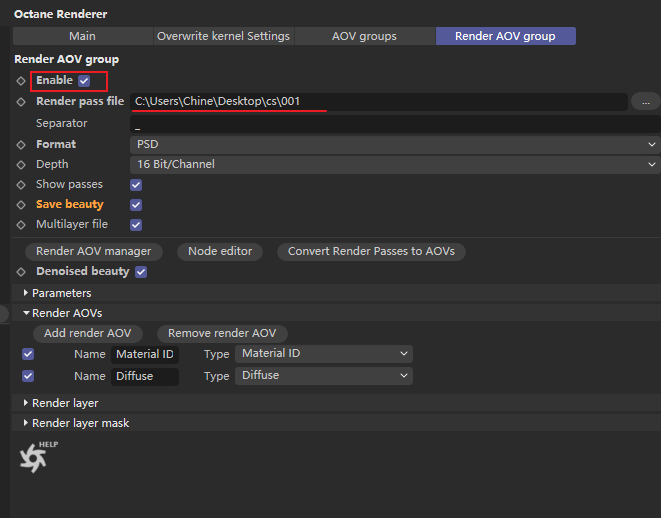Click the Separator input field
The height and width of the screenshot is (518, 661).
pyautogui.click(x=395, y=124)
